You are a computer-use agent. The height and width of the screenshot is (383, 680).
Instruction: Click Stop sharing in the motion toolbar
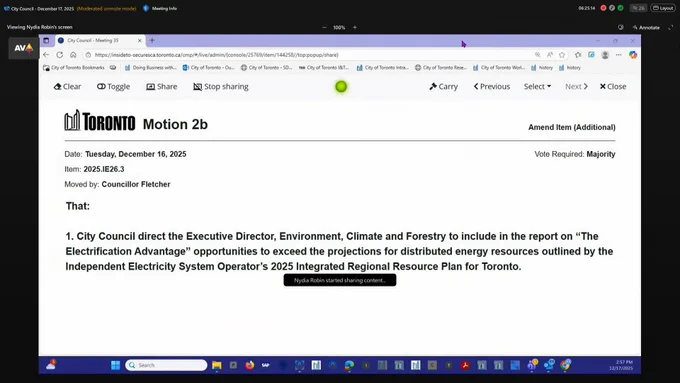221,86
